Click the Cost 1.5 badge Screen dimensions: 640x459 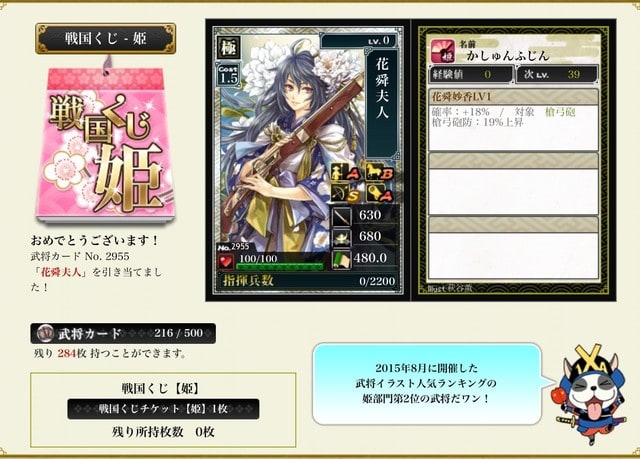[228, 75]
